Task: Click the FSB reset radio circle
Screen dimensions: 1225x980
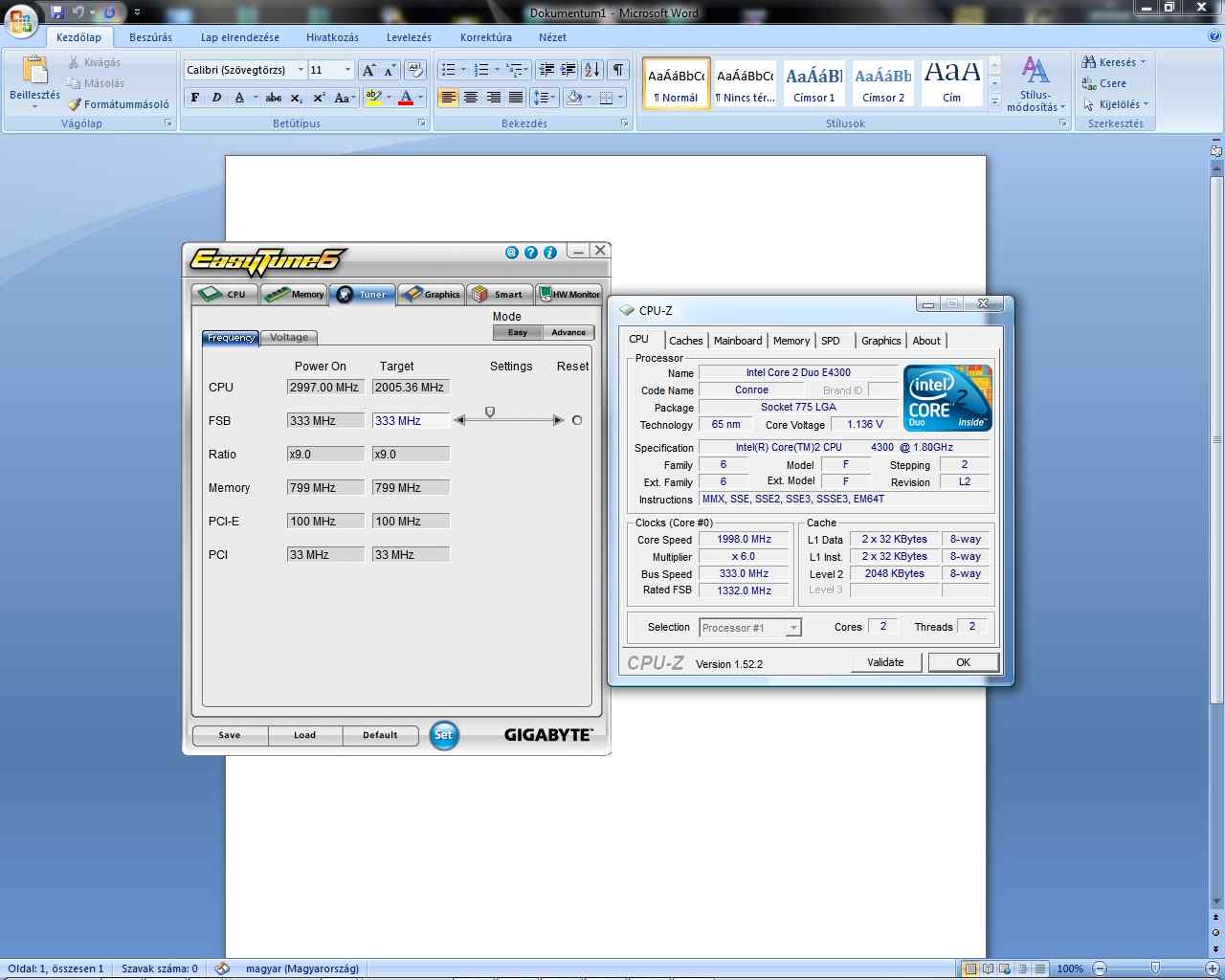Action: point(577,420)
